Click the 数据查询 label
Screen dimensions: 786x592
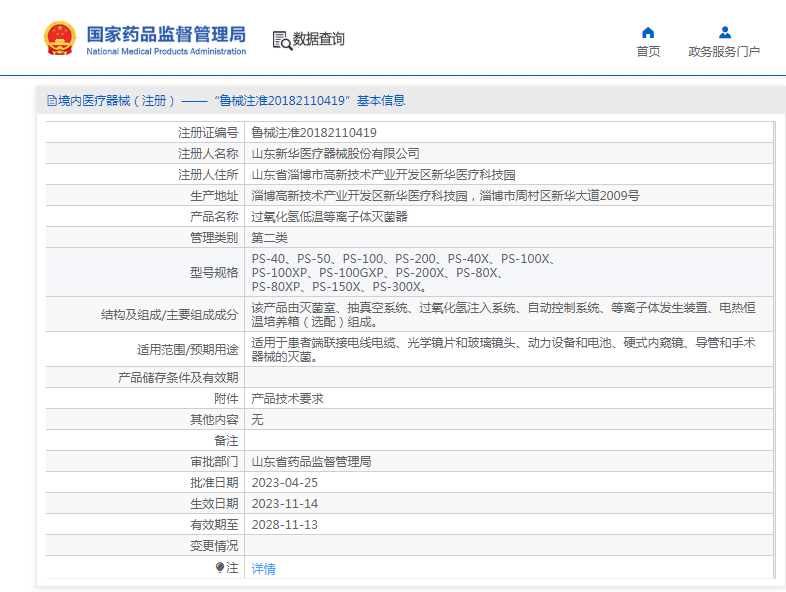pos(318,39)
